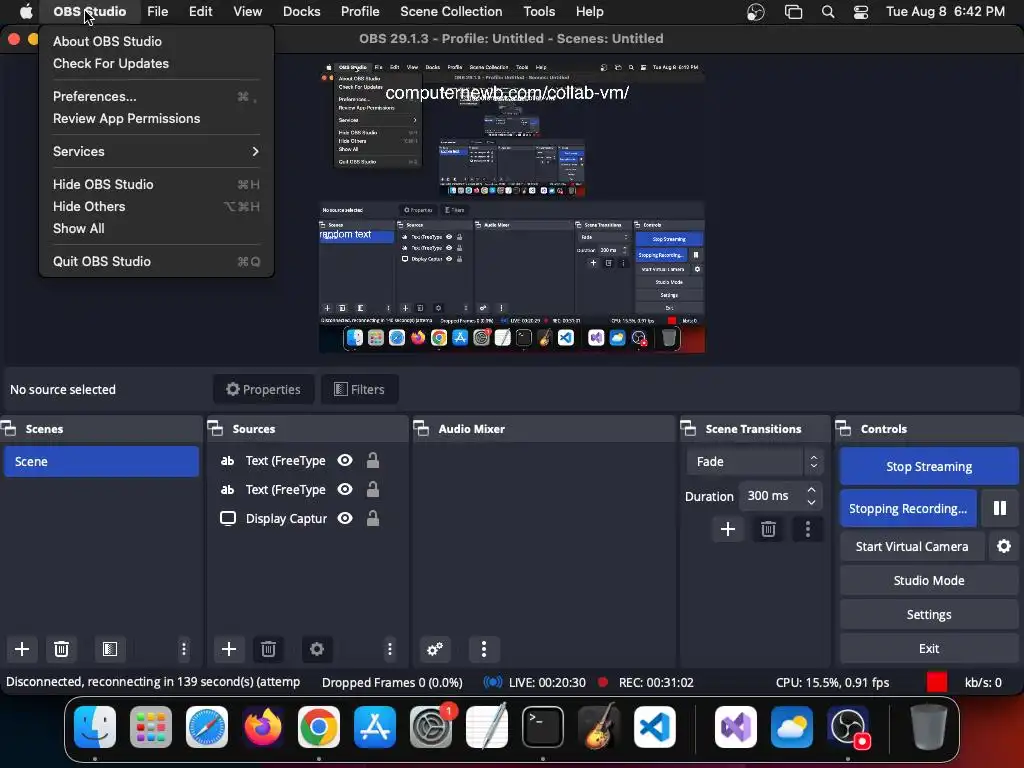The image size is (1024, 768).
Task: Enable Studio Mode
Action: (x=929, y=580)
